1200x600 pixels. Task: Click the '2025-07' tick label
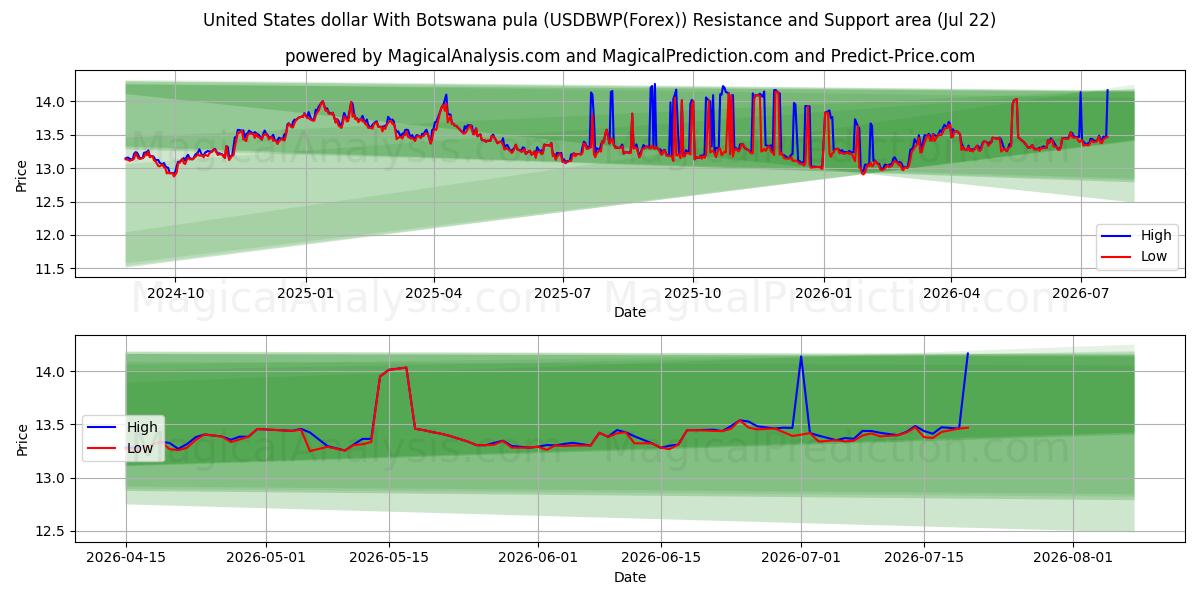point(563,293)
